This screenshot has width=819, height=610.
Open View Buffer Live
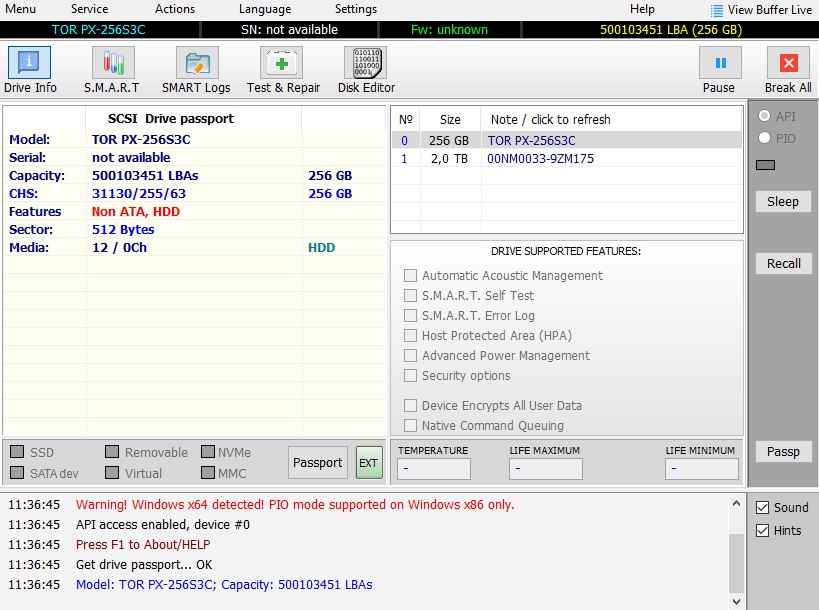[x=761, y=10]
